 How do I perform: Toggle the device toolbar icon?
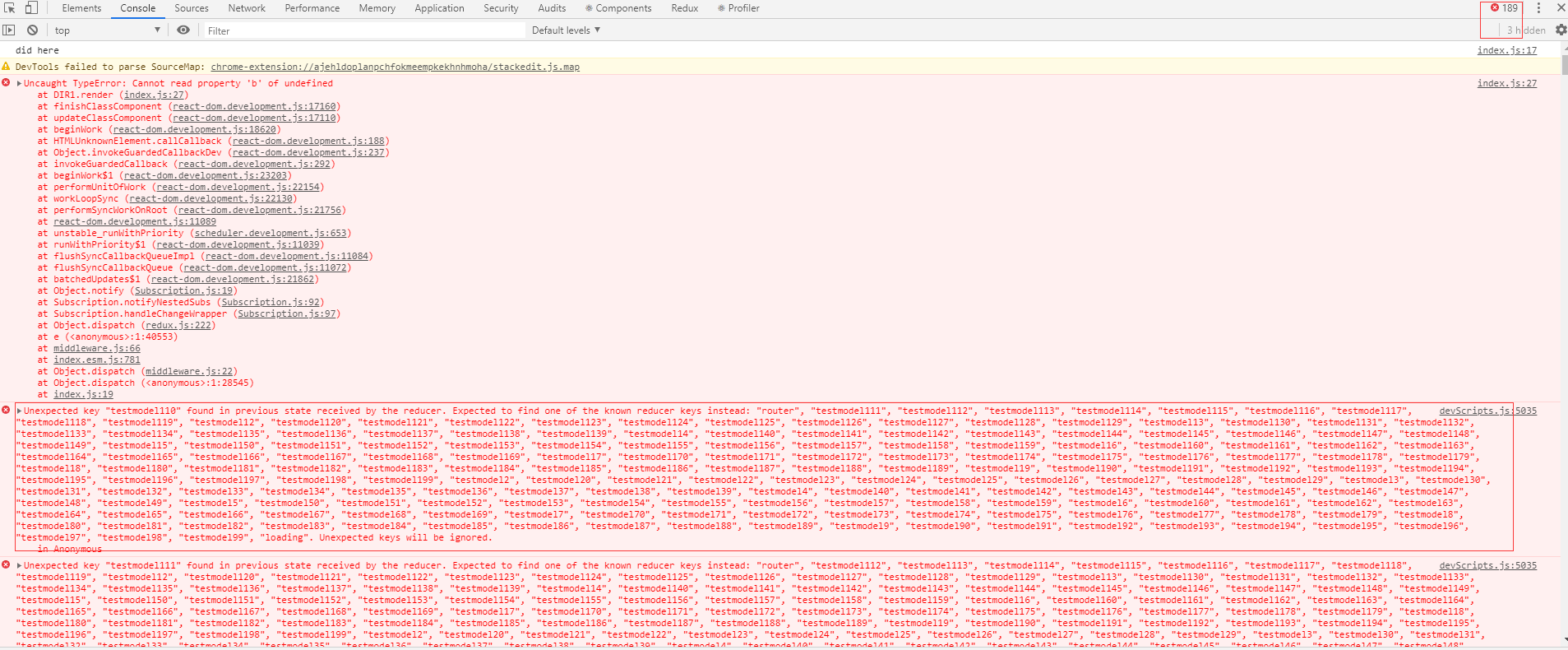pos(31,8)
